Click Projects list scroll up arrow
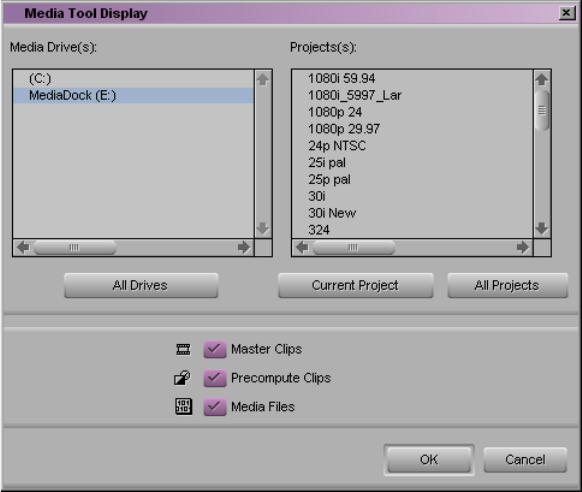This screenshot has height=492, width=582. pos(542,79)
